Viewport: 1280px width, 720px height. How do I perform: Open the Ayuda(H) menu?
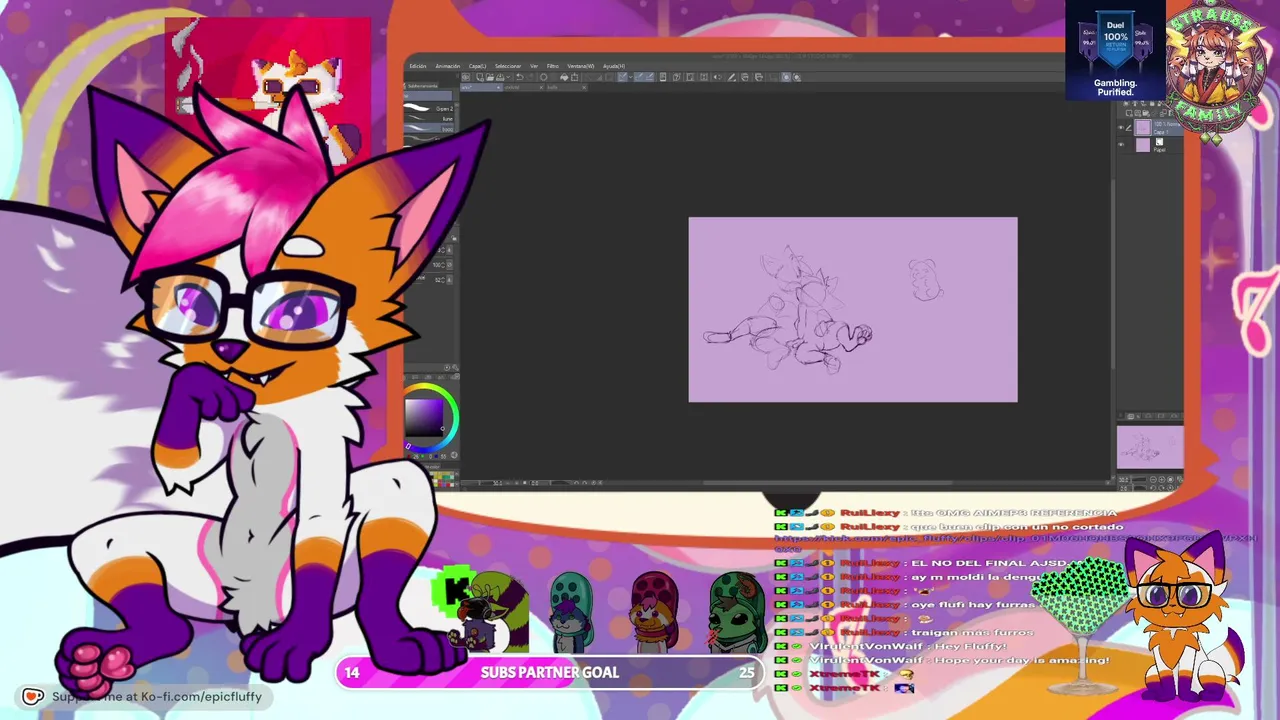(x=614, y=66)
